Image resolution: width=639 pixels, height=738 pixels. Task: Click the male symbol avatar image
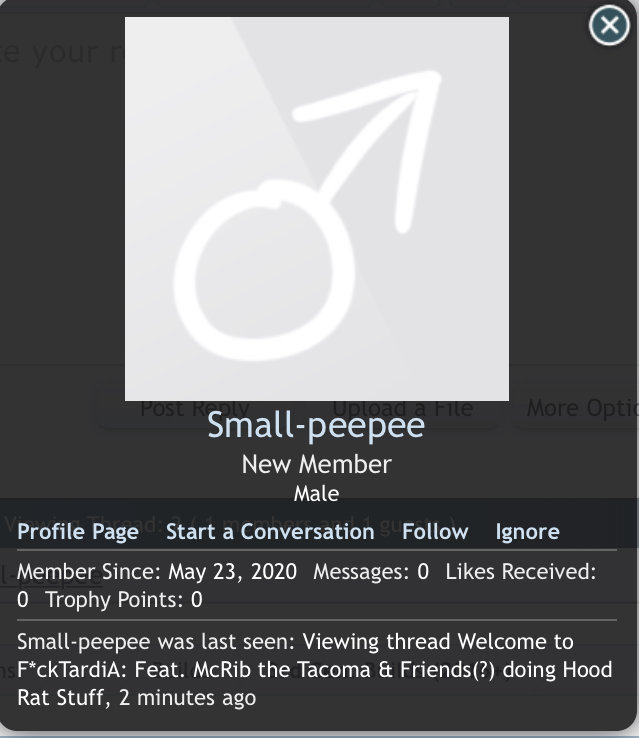click(317, 209)
